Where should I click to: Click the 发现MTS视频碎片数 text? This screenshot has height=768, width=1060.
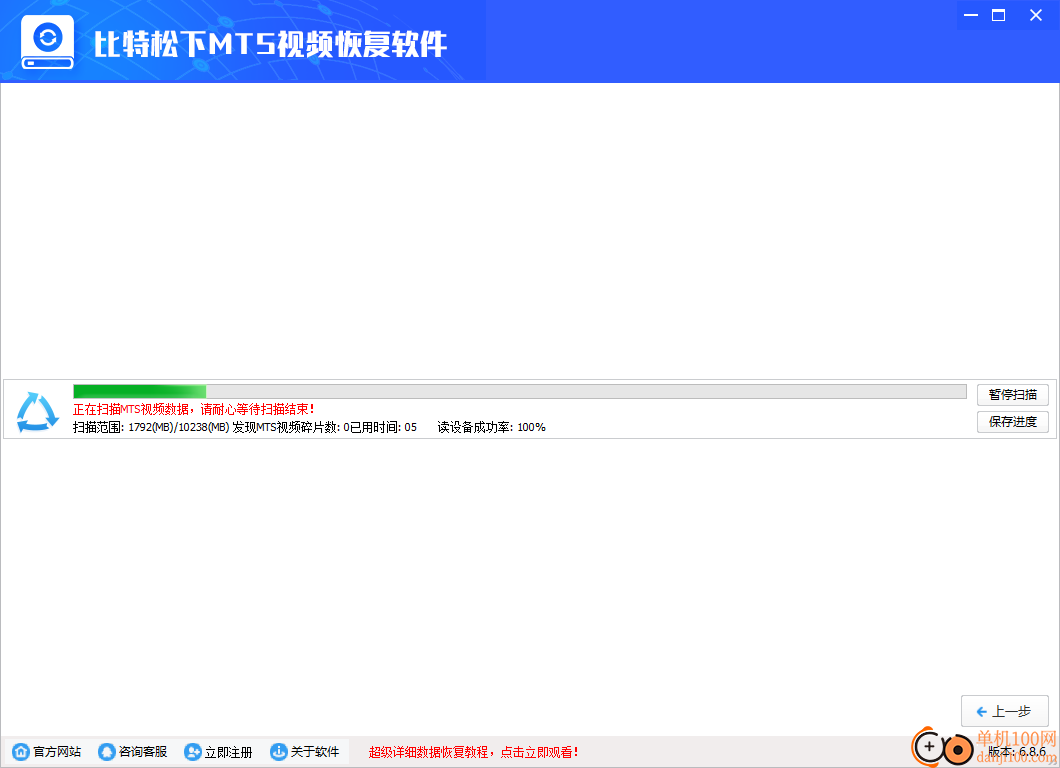tap(291, 427)
